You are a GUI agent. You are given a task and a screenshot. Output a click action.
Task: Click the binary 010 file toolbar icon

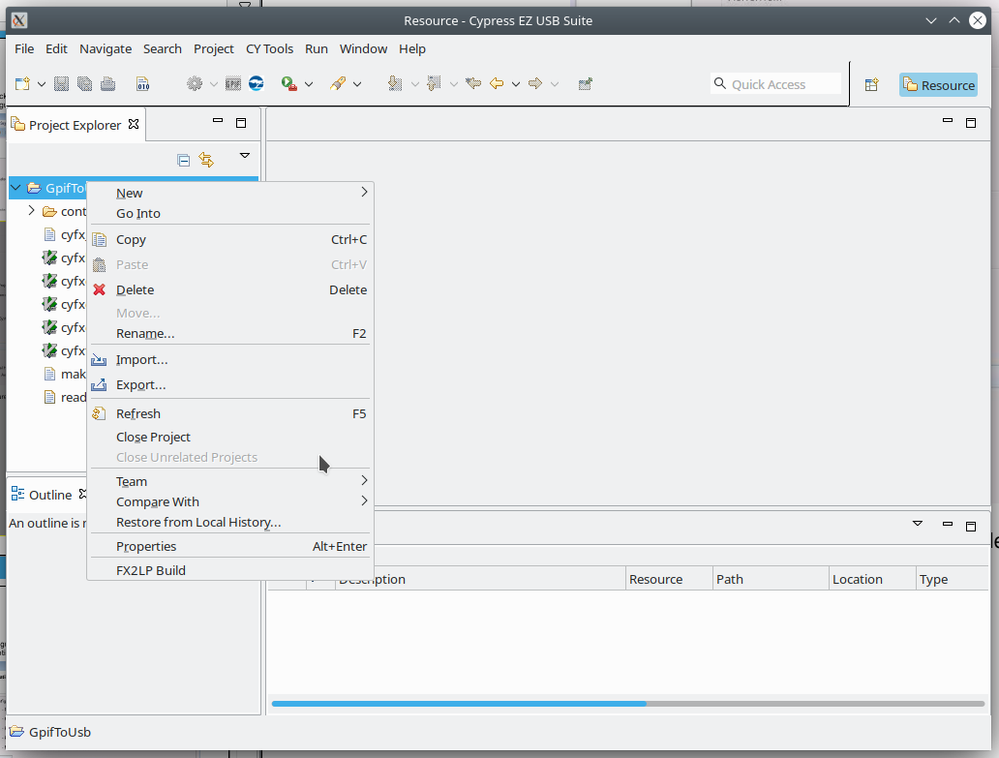143,83
